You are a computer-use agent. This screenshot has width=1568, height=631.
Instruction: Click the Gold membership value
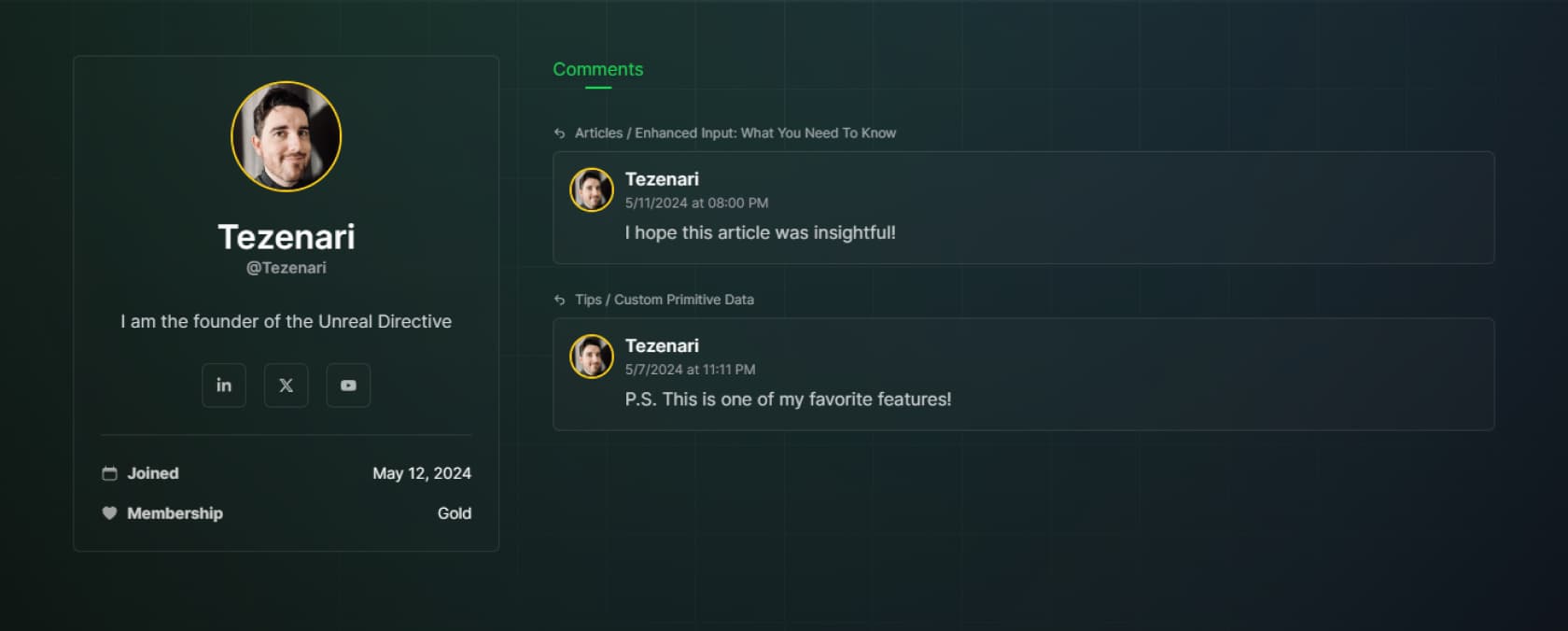point(456,512)
